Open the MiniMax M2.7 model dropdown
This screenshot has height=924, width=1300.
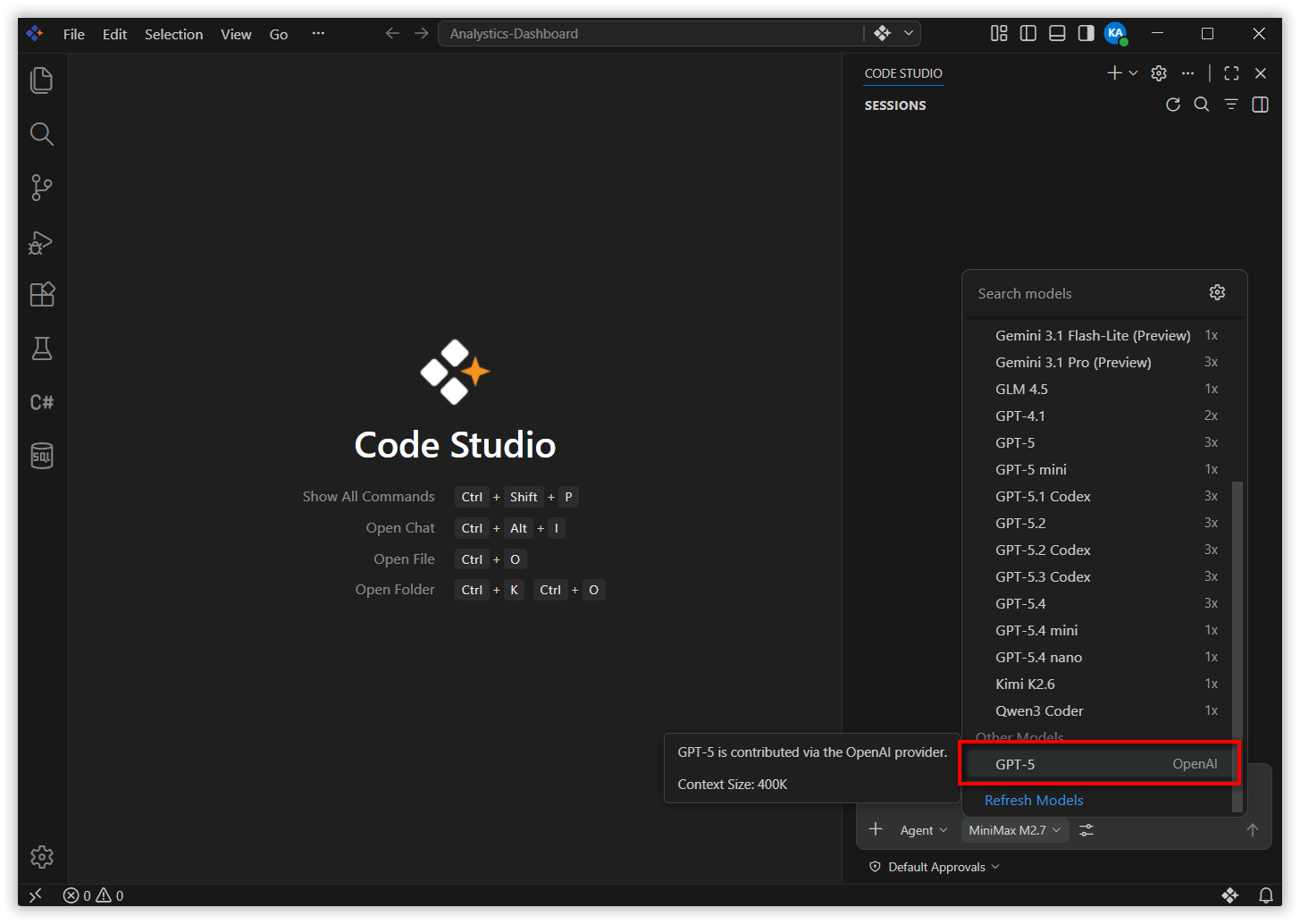click(x=1015, y=830)
